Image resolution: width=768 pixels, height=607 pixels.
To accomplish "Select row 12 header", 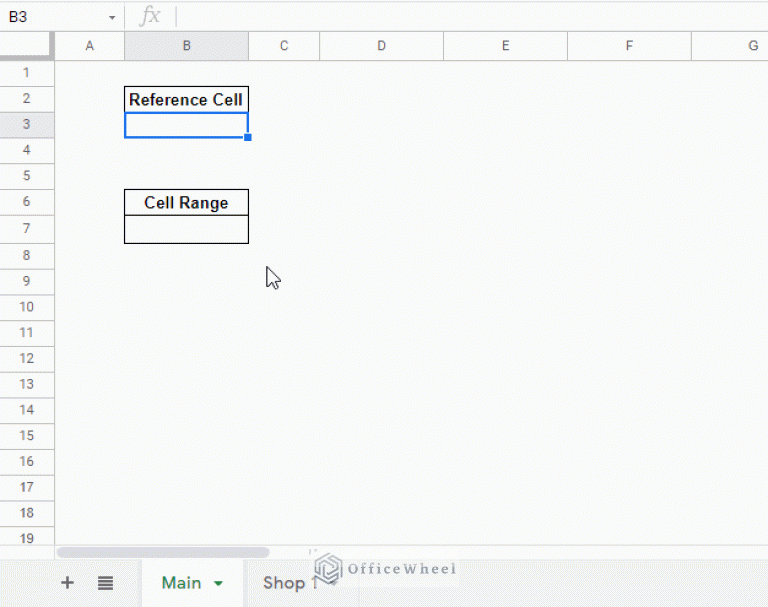I will tap(27, 358).
